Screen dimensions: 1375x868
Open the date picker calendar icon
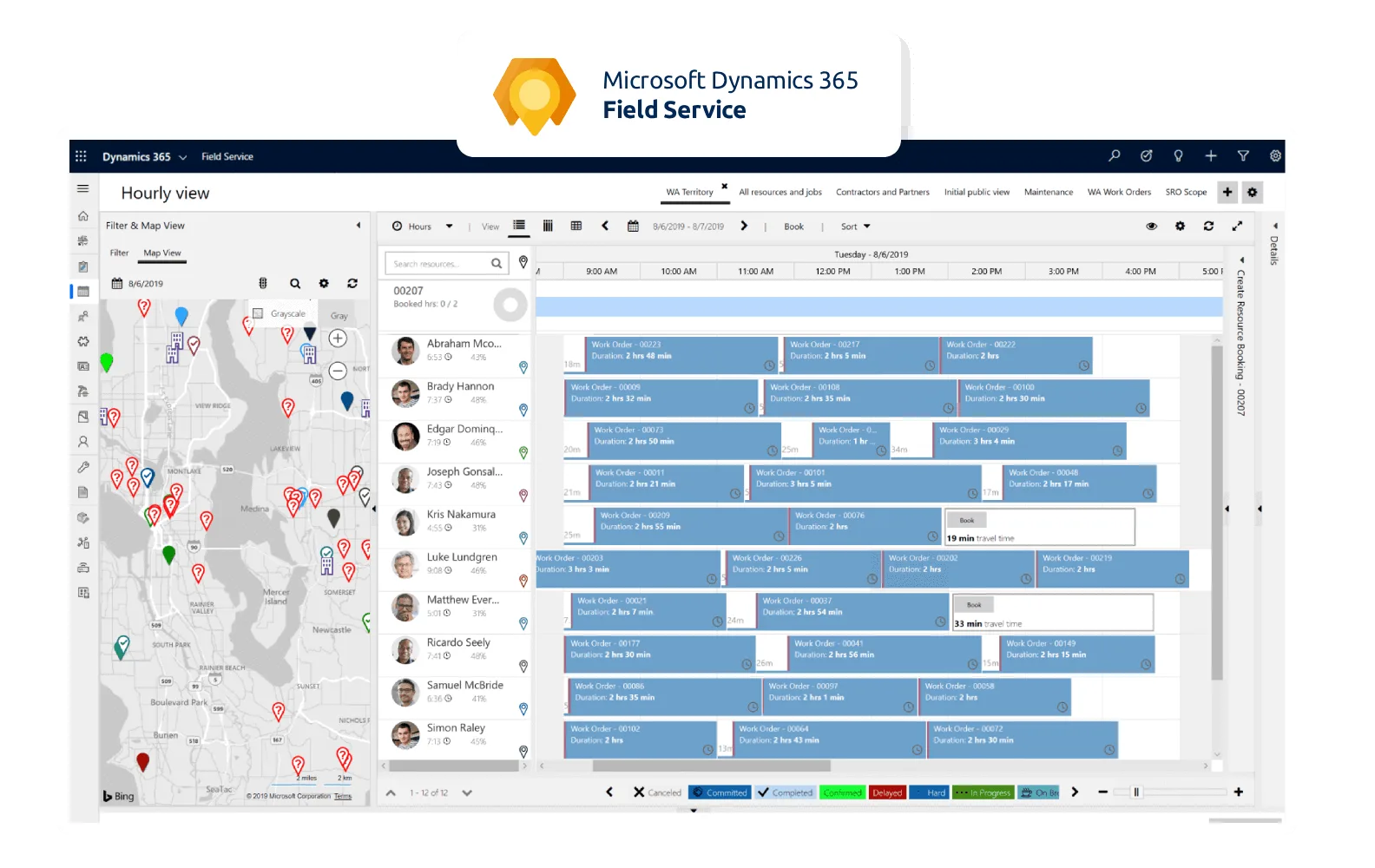pyautogui.click(x=633, y=227)
